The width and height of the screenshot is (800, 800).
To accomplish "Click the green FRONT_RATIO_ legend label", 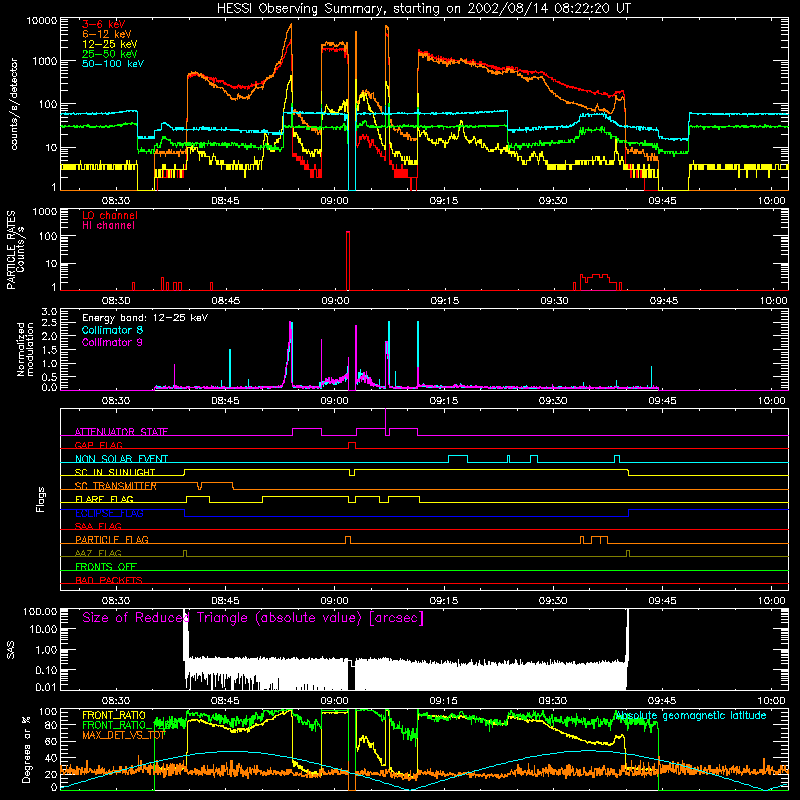I will pos(130,725).
